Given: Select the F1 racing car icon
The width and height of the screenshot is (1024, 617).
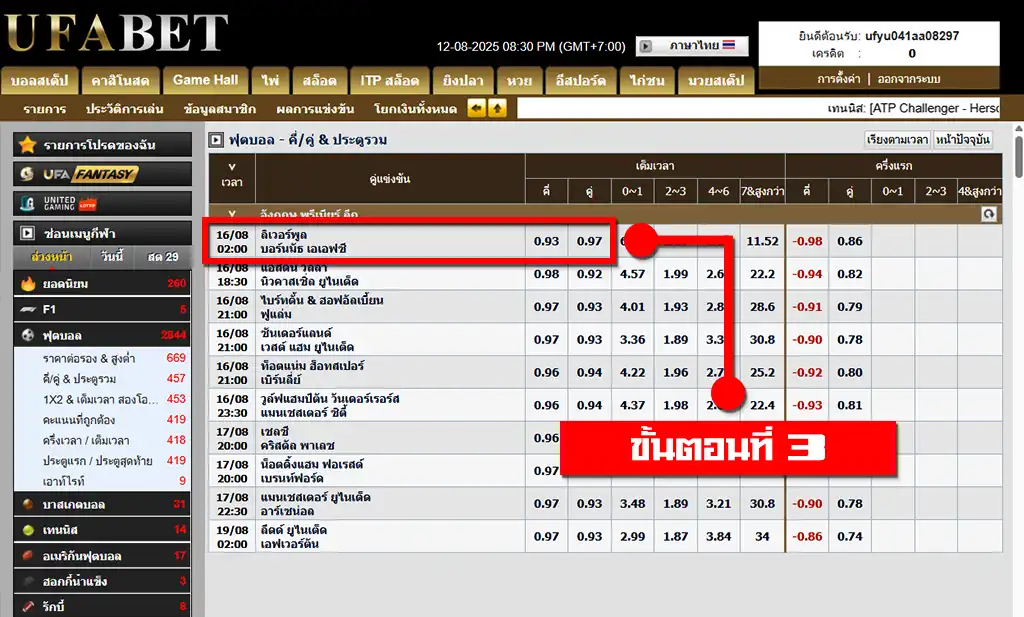Looking at the screenshot, I should click(x=28, y=309).
